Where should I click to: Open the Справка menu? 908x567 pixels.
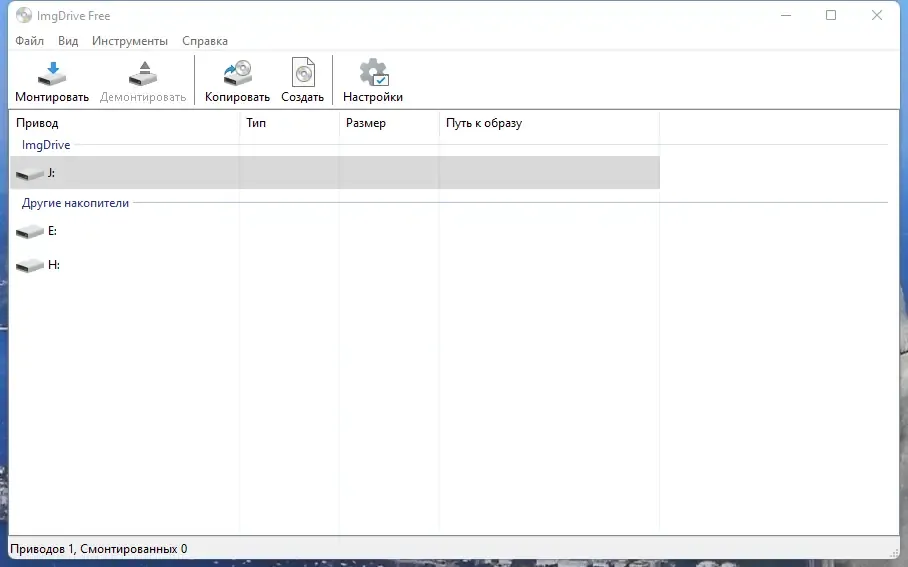point(205,41)
